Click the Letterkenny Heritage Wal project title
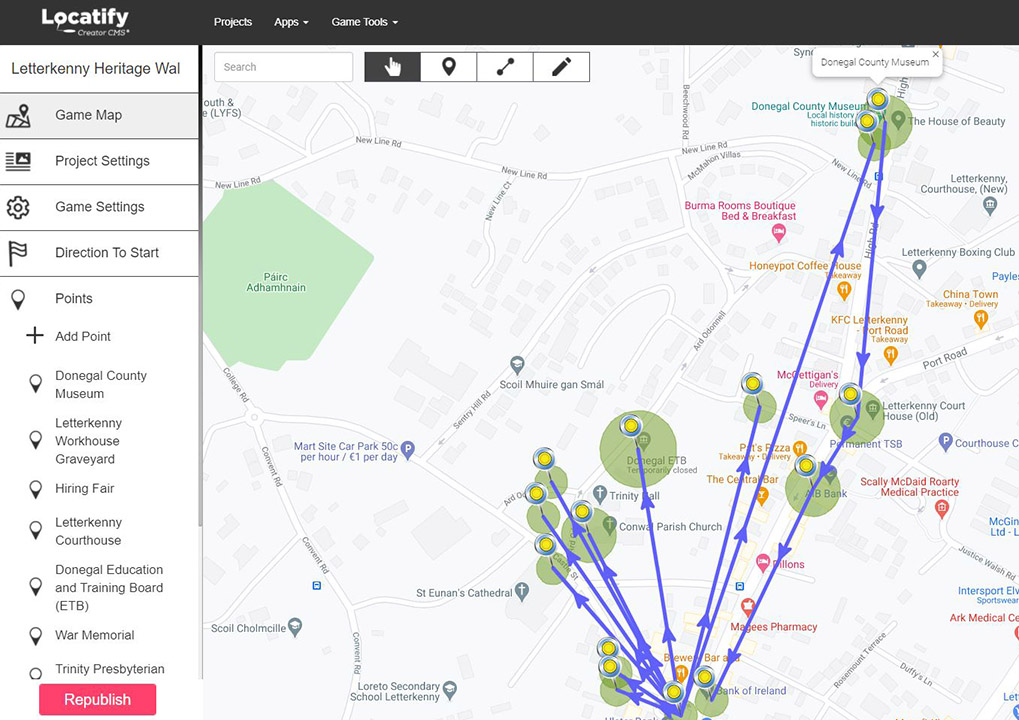The height and width of the screenshot is (720, 1019). click(96, 69)
